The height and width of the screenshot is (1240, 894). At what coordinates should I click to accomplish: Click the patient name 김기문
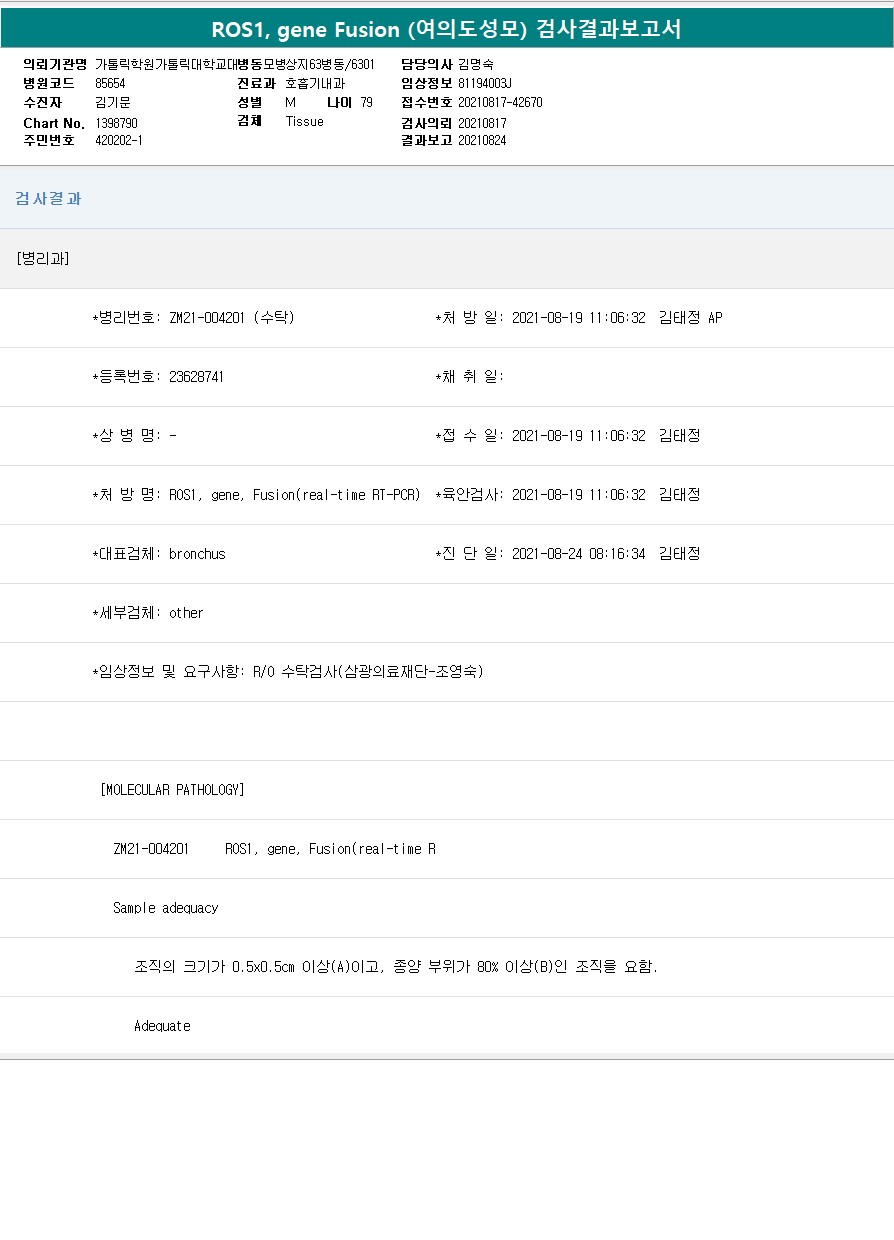tap(112, 102)
